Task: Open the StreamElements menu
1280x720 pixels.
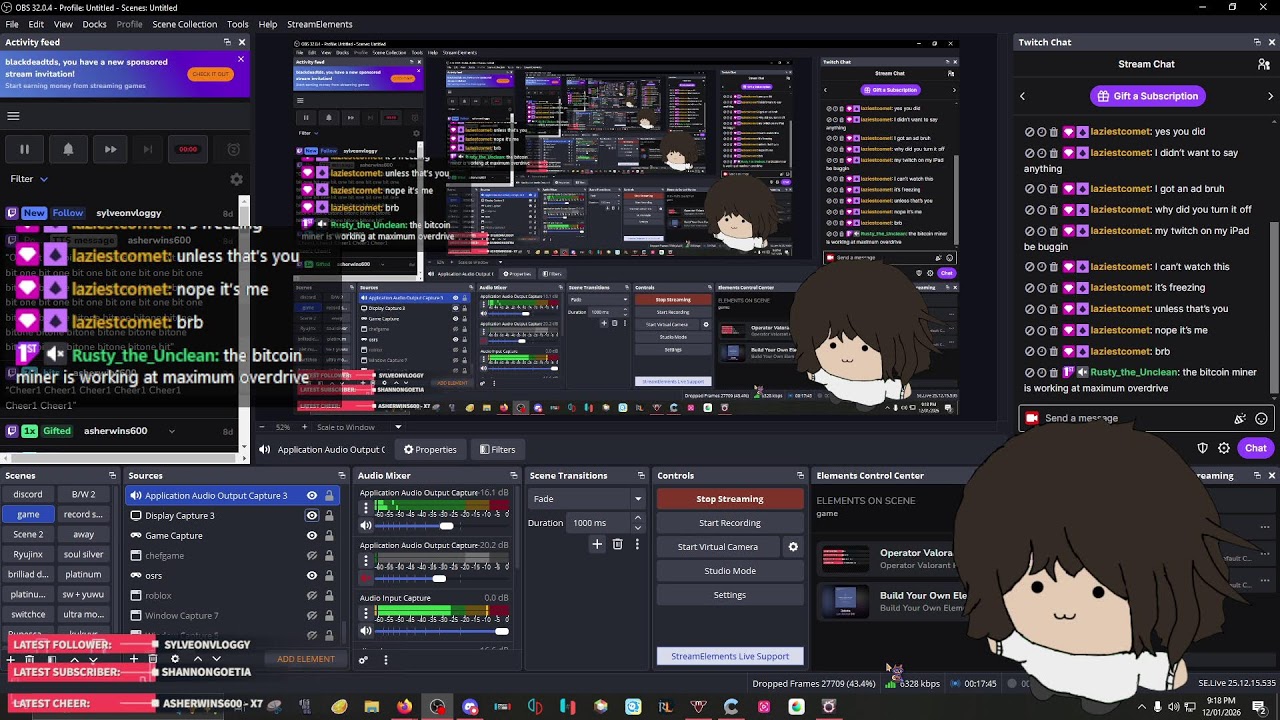Action: pos(319,24)
